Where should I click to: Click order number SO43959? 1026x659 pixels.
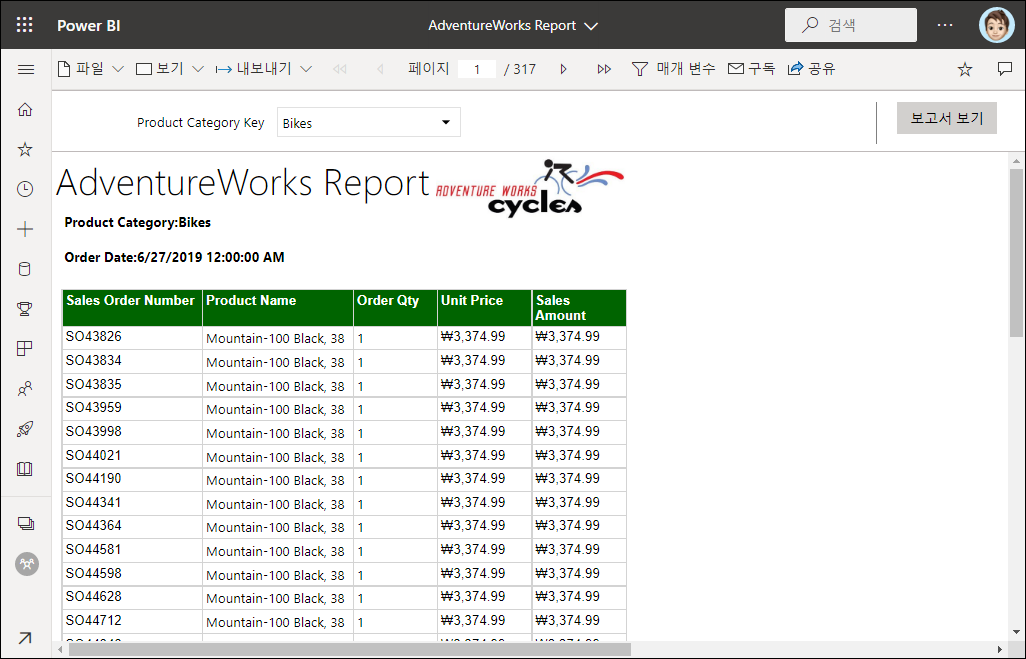tap(94, 408)
